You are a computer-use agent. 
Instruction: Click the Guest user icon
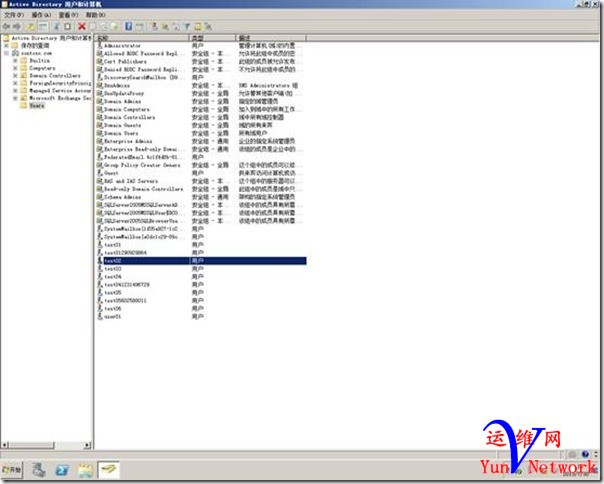click(x=100, y=173)
